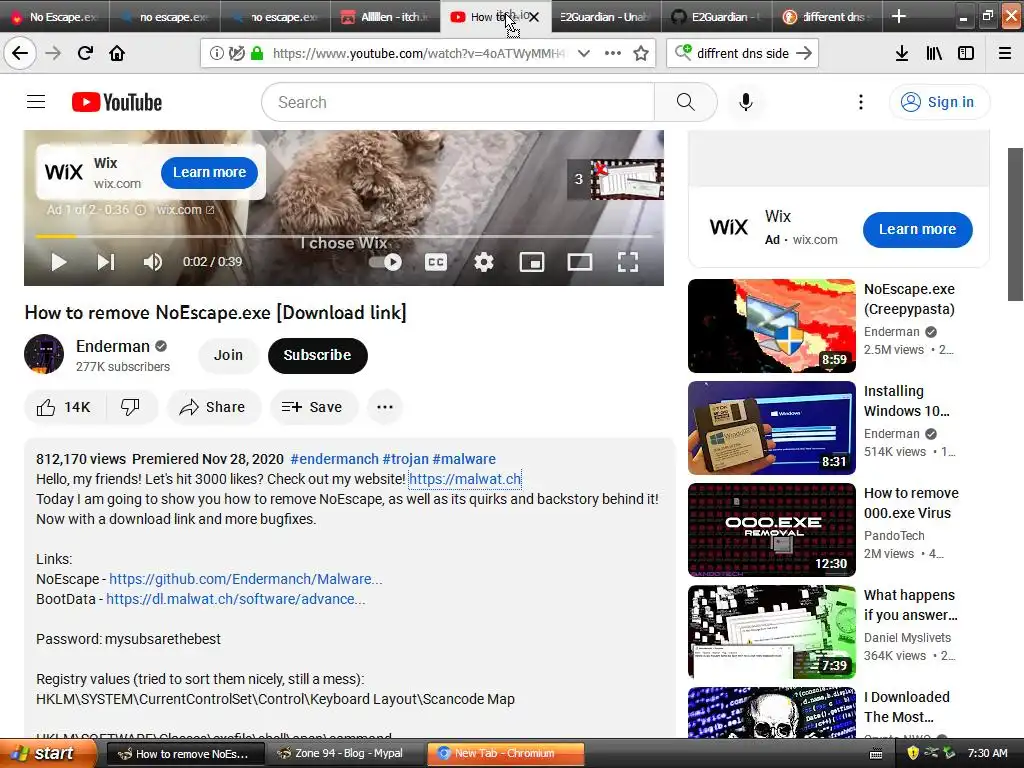Start voice search with microphone icon

pyautogui.click(x=746, y=102)
